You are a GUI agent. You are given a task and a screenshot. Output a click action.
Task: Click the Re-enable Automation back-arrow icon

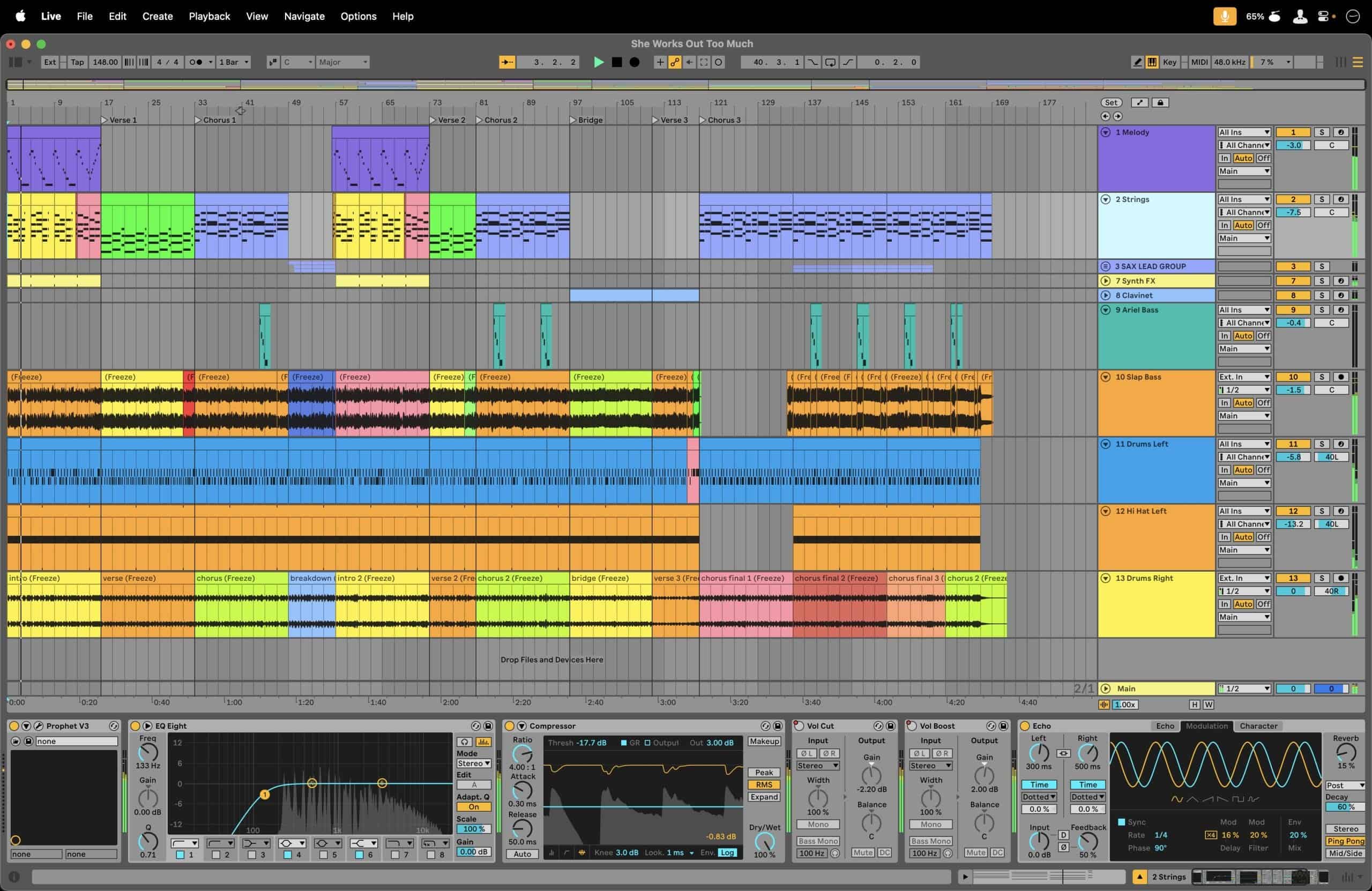[x=689, y=62]
